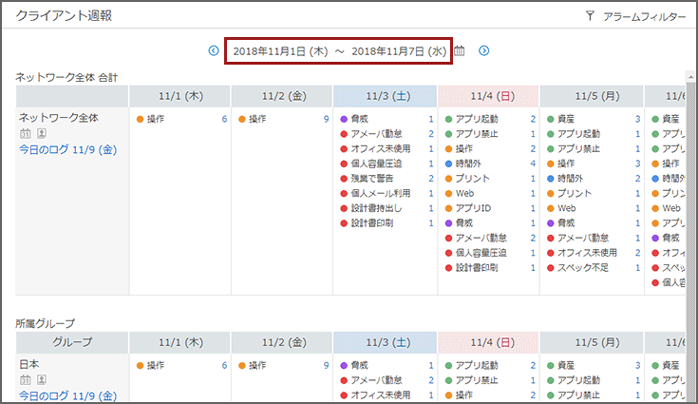
Task: Click the vertical scrollbar up arrow
Action: coord(690,77)
